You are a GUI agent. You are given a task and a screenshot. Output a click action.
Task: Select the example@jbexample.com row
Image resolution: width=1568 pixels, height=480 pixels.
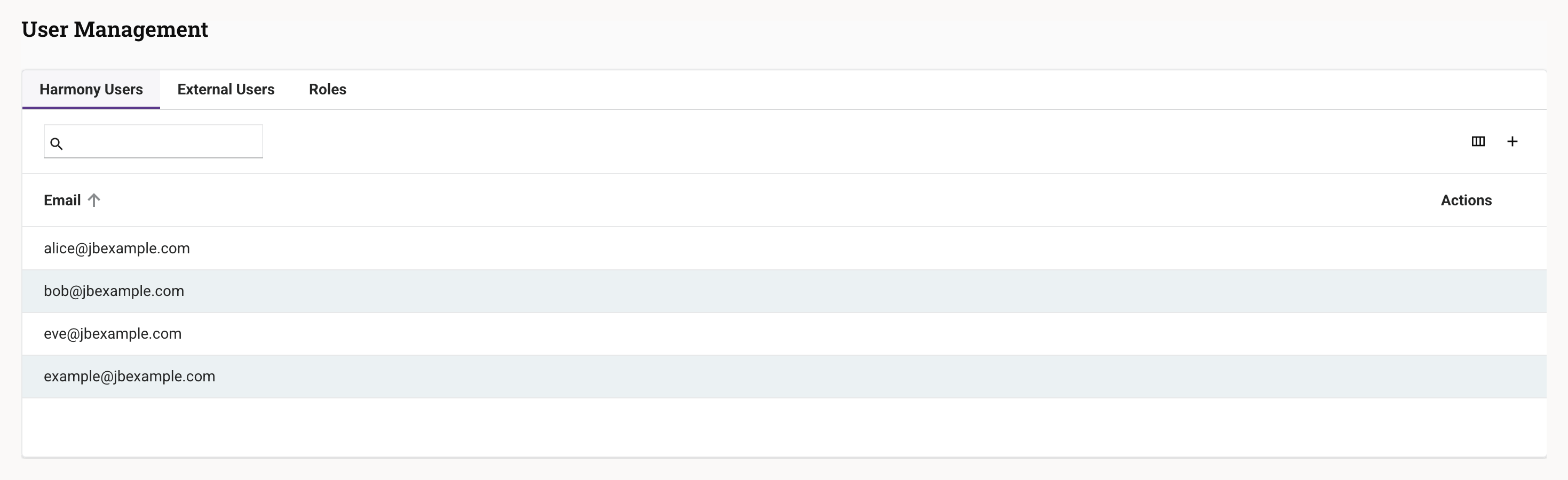tap(130, 376)
